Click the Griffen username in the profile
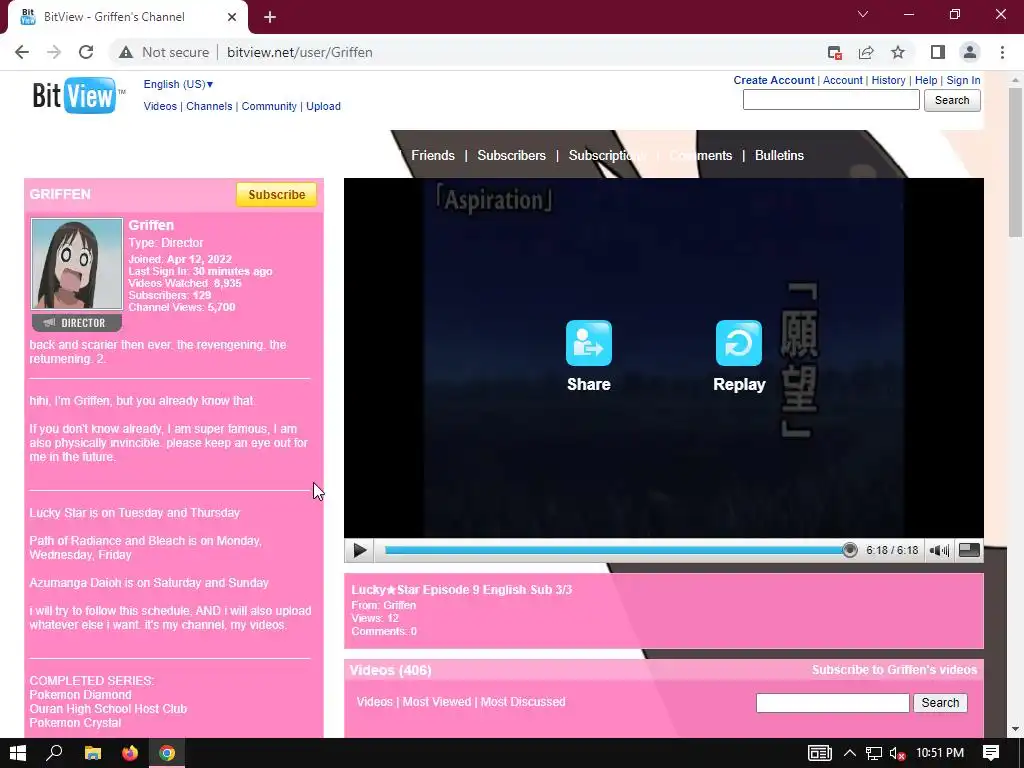 pyautogui.click(x=151, y=225)
